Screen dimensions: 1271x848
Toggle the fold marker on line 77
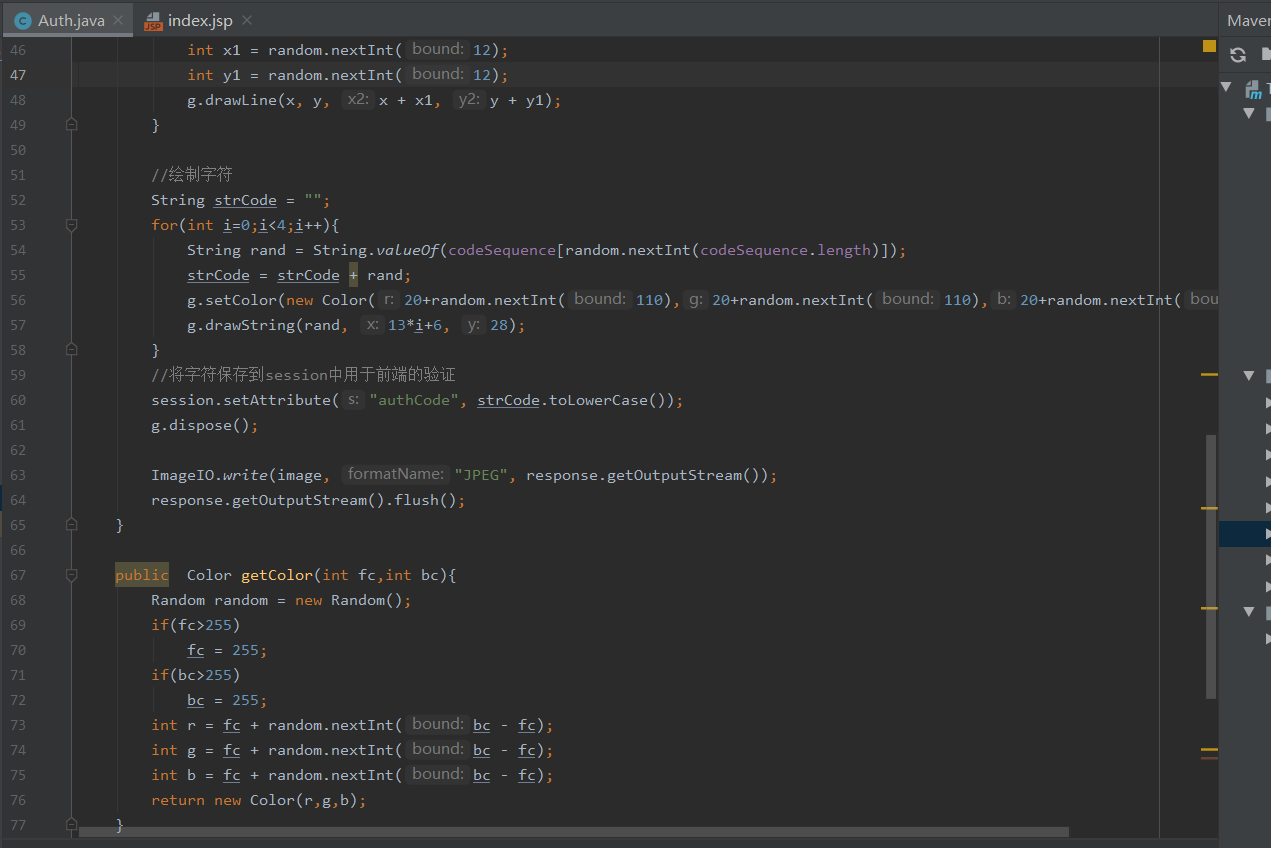click(x=71, y=825)
